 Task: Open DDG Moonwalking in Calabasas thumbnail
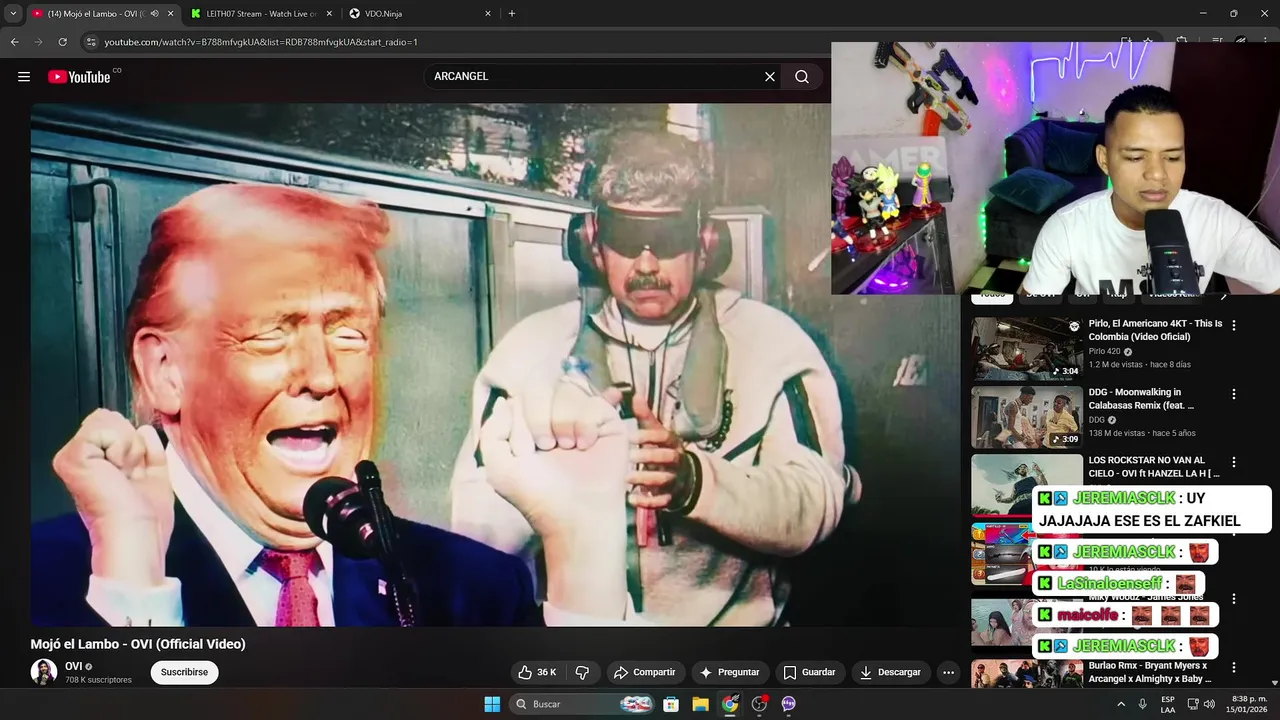[1027, 417]
